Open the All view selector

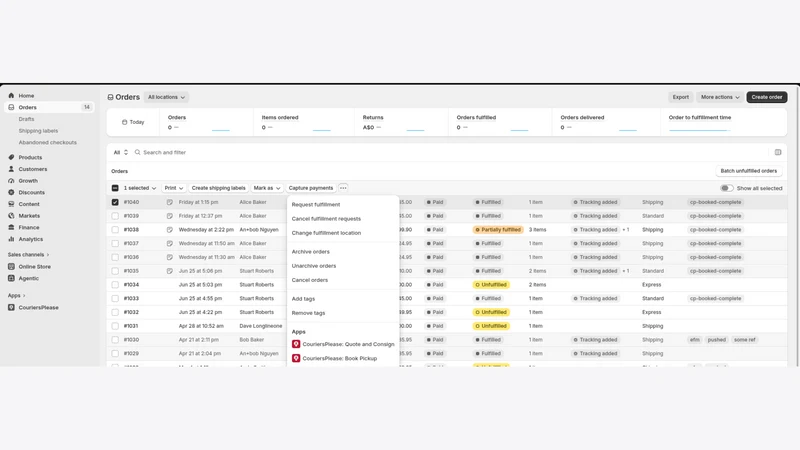120,152
